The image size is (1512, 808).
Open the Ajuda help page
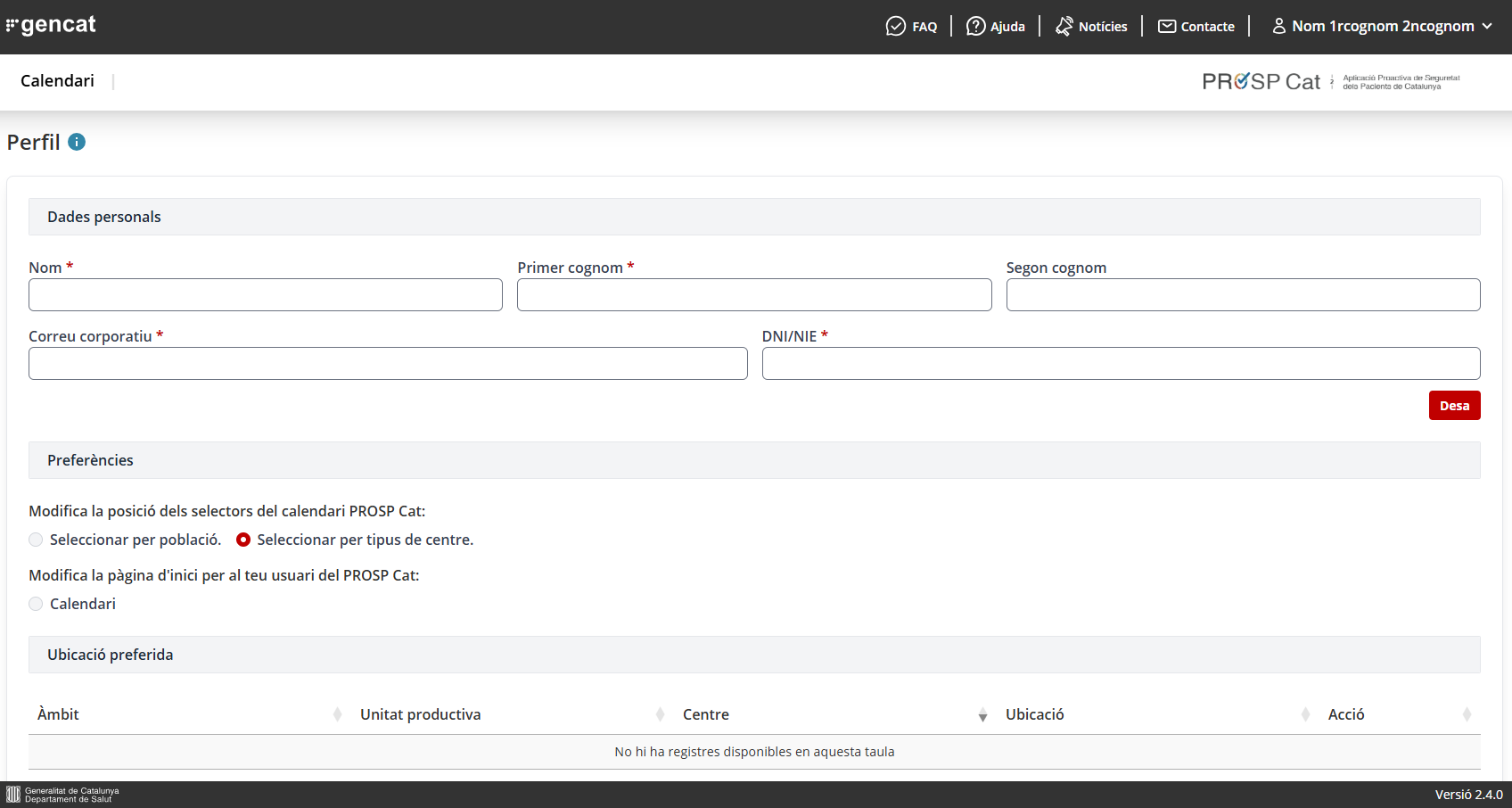(996, 27)
